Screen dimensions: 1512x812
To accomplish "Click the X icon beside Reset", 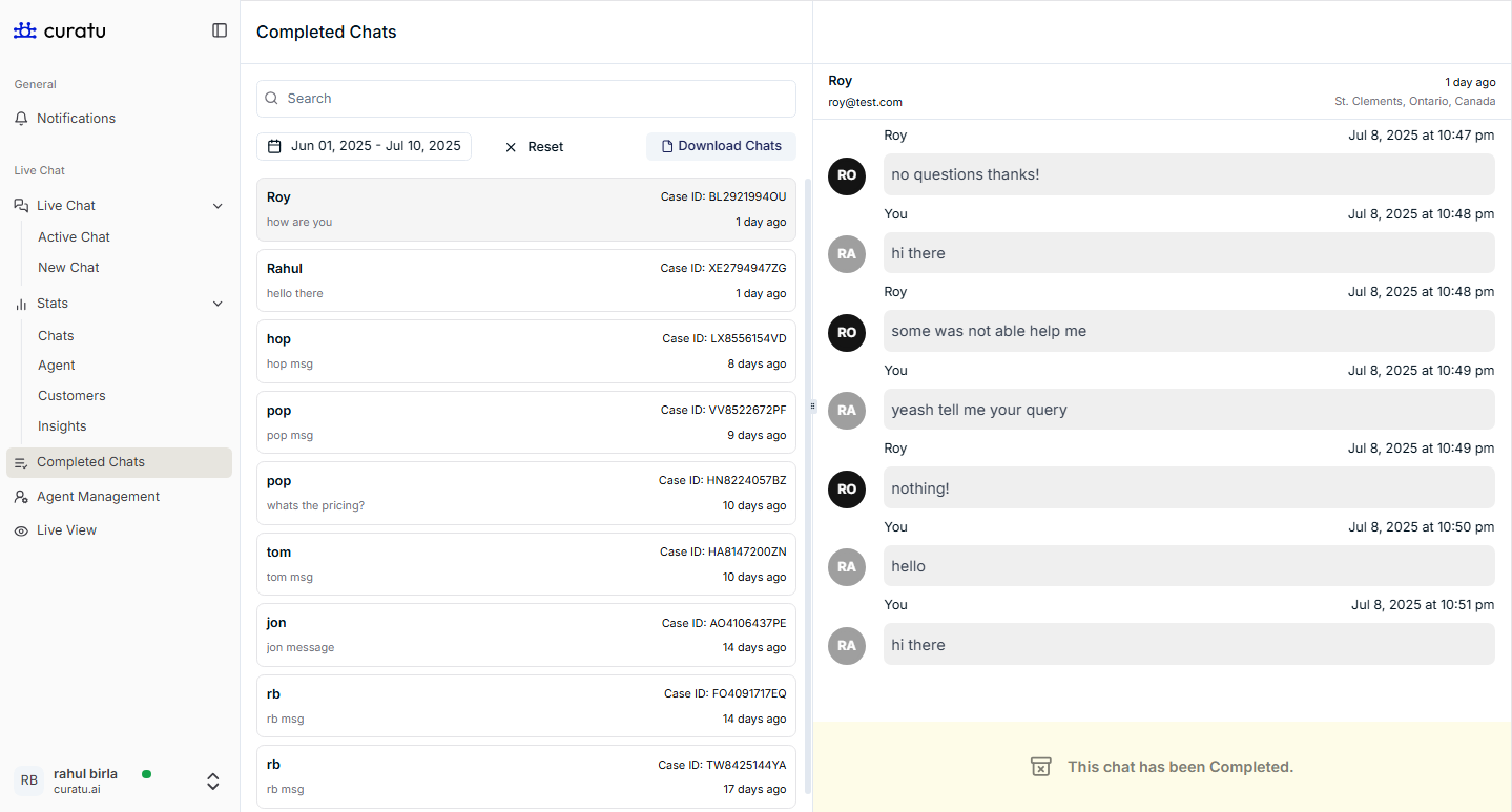I will (x=510, y=147).
